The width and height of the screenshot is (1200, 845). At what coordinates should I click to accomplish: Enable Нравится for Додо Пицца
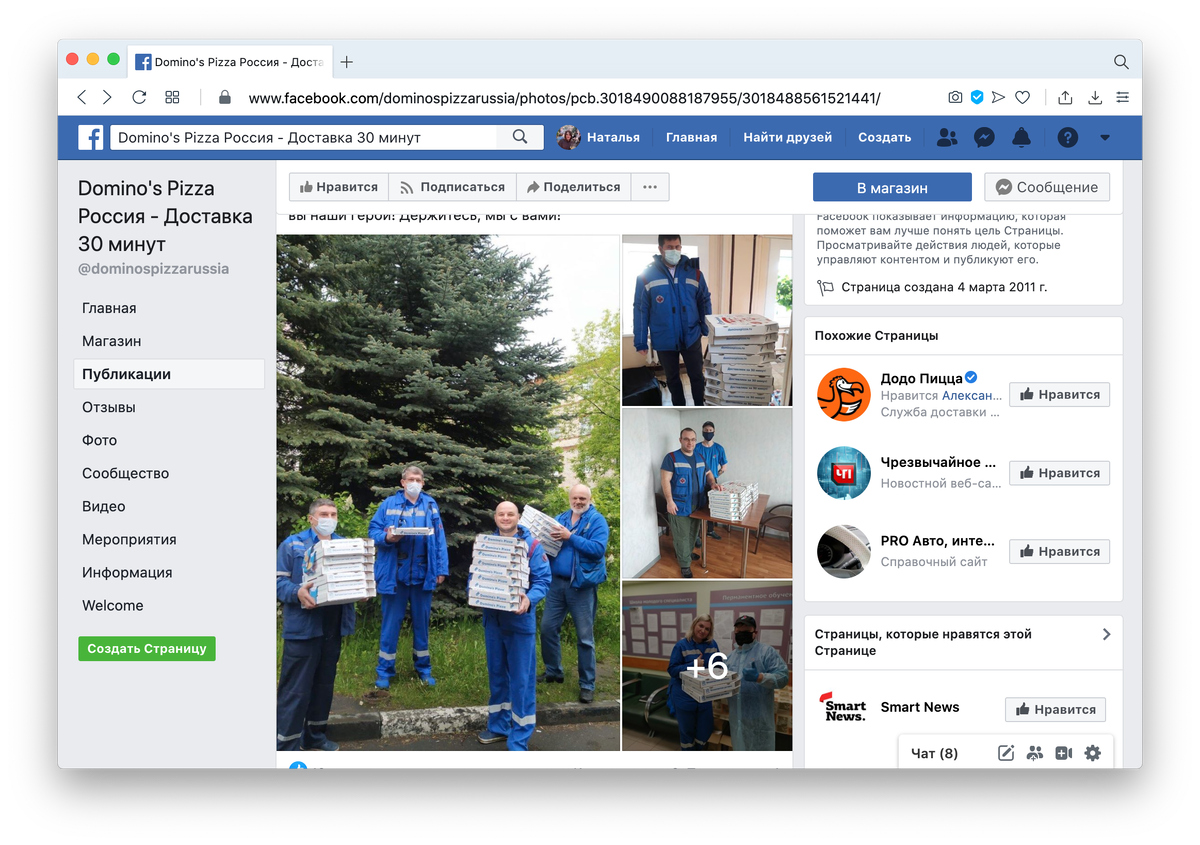(x=1059, y=394)
